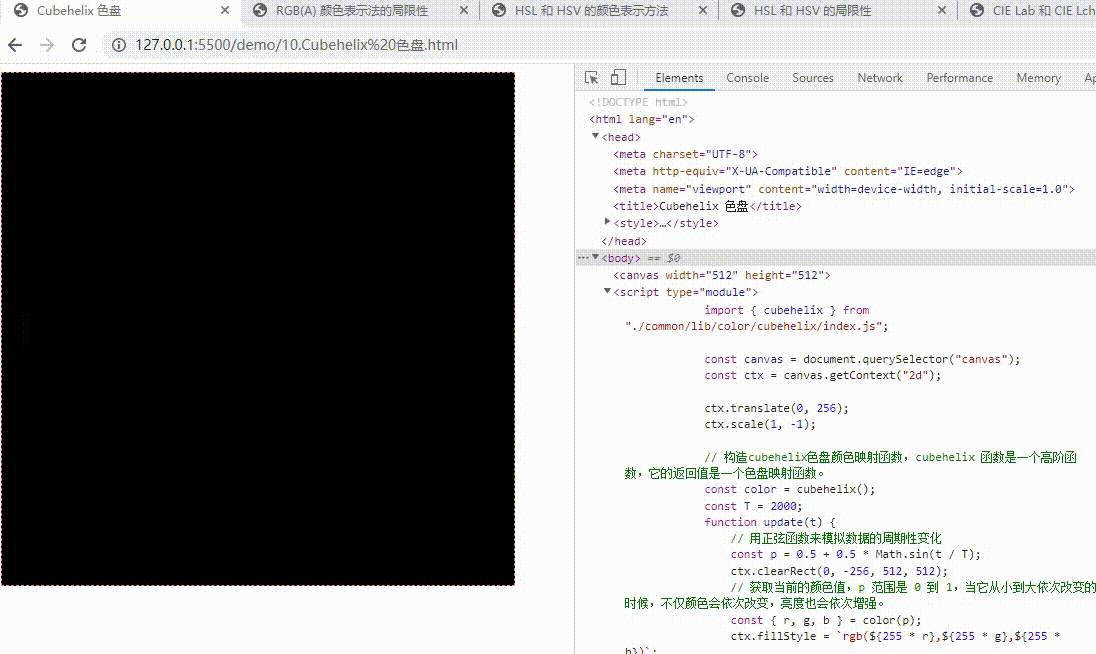Viewport: 1096px width, 654px height.
Task: Click the const color = cubehelix() line
Action: 789,489
